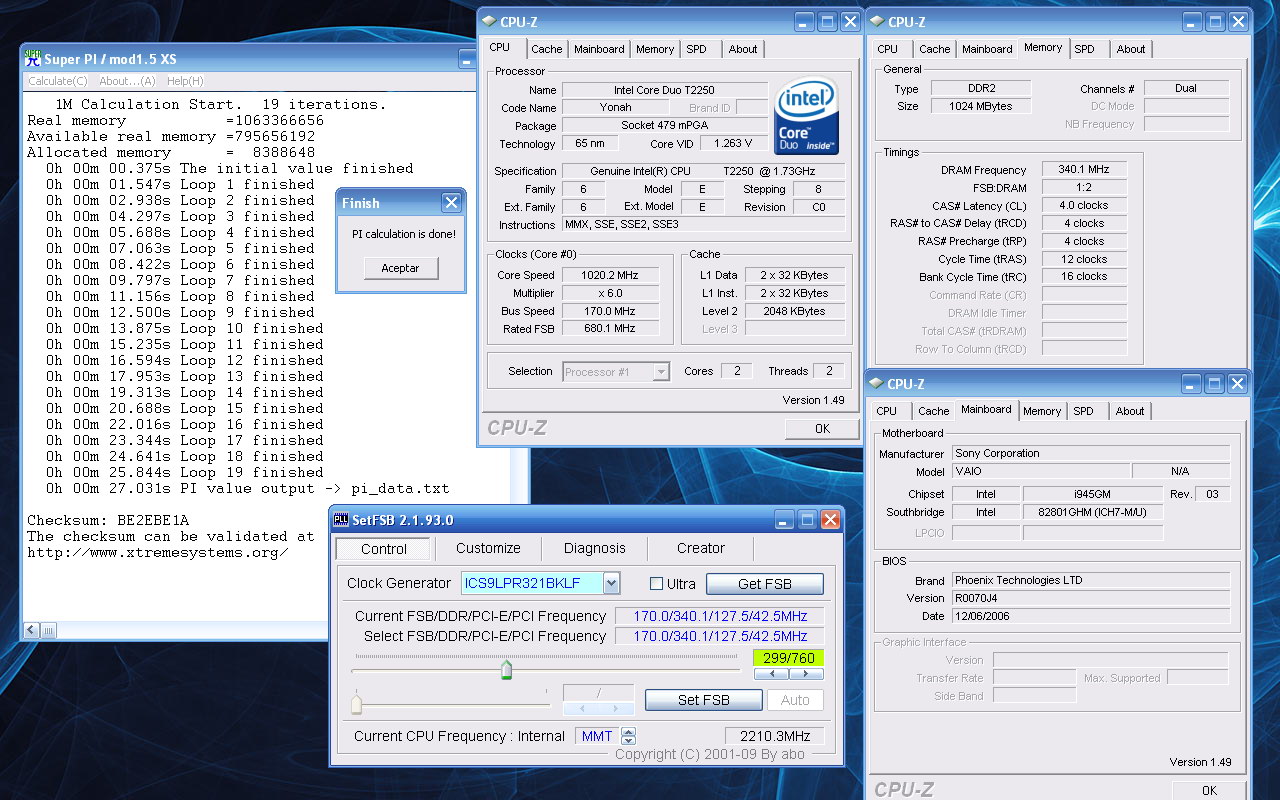This screenshot has height=800, width=1280.
Task: Click the Core Speed value 1020.2 MHz
Action: tap(610, 275)
